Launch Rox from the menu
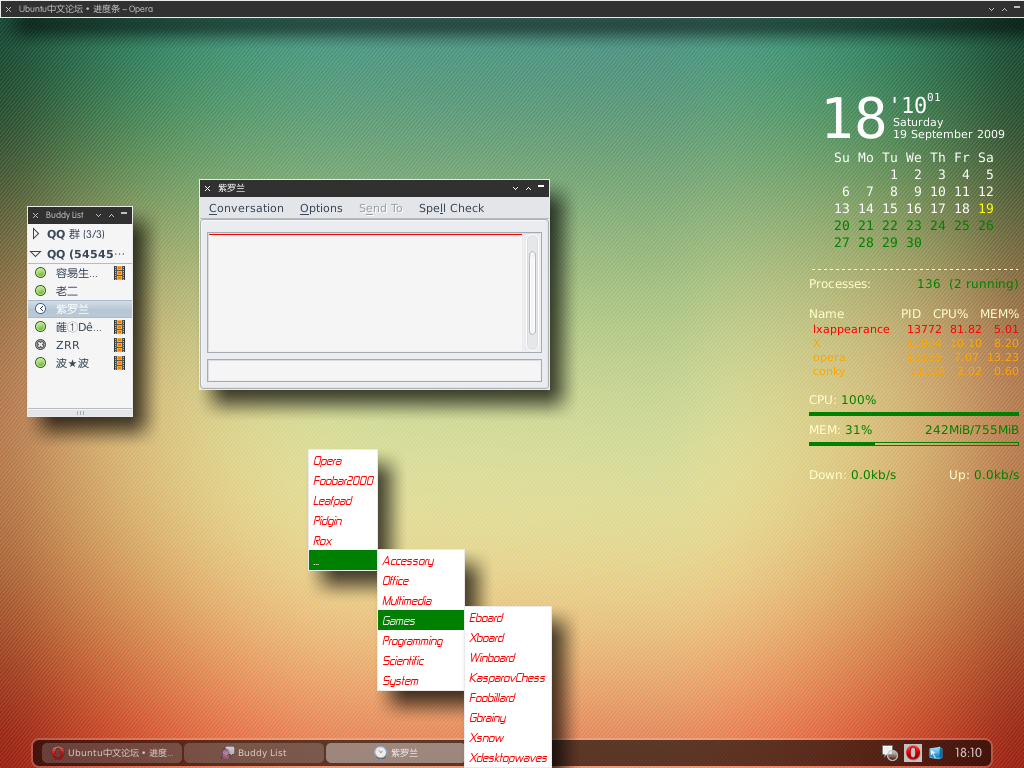This screenshot has height=768, width=1024. pos(343,541)
